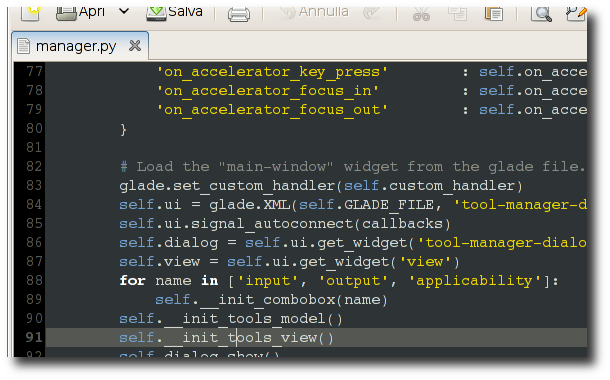Viewport: 610px width, 380px height.
Task: Click the 'input' string on line 88
Action: (268, 281)
